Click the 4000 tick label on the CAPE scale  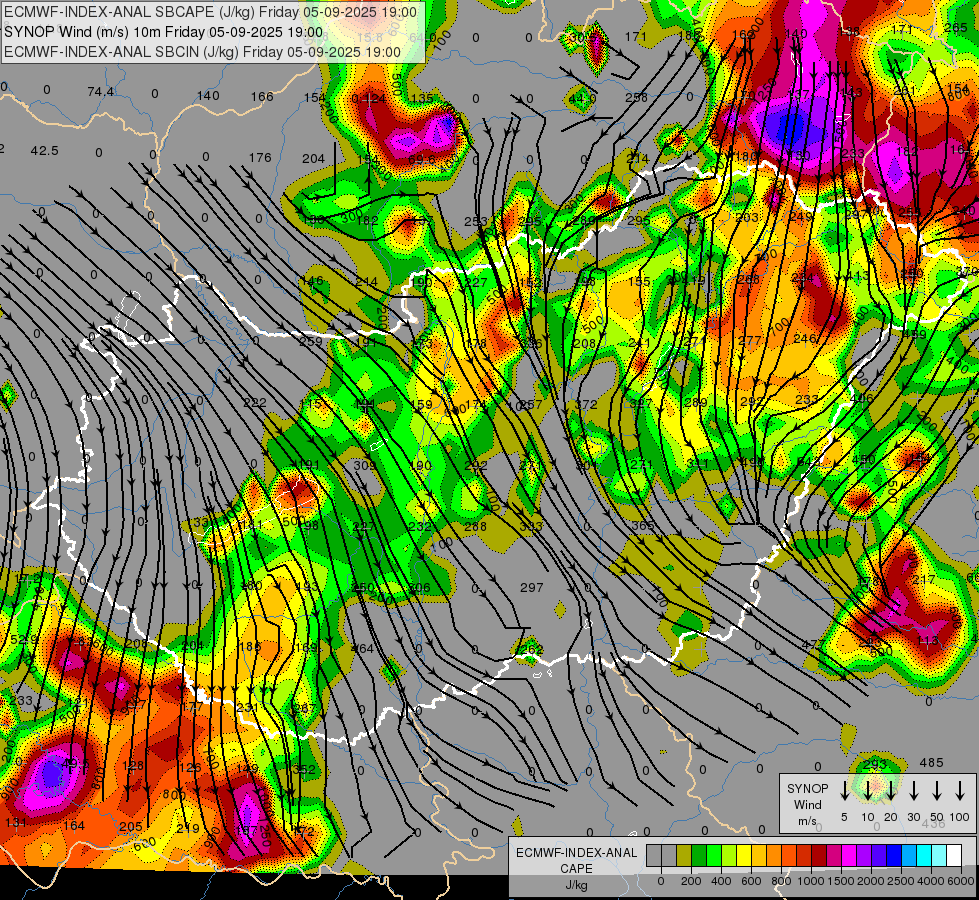coord(931,881)
